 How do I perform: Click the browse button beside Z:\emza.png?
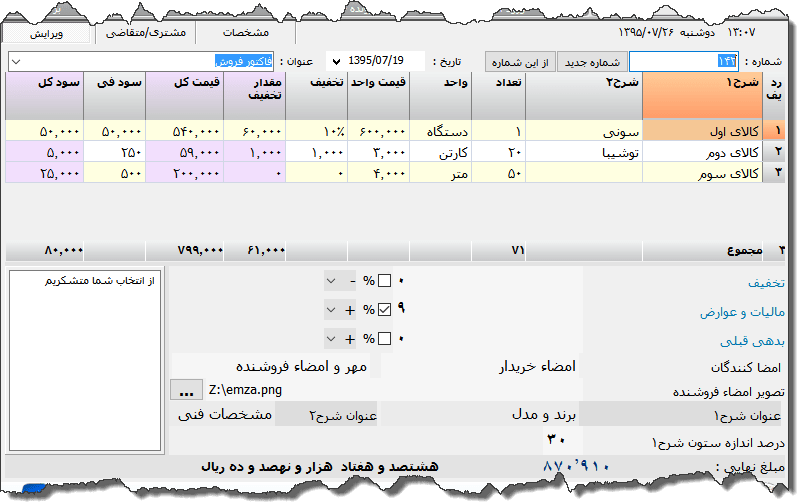[x=185, y=389]
